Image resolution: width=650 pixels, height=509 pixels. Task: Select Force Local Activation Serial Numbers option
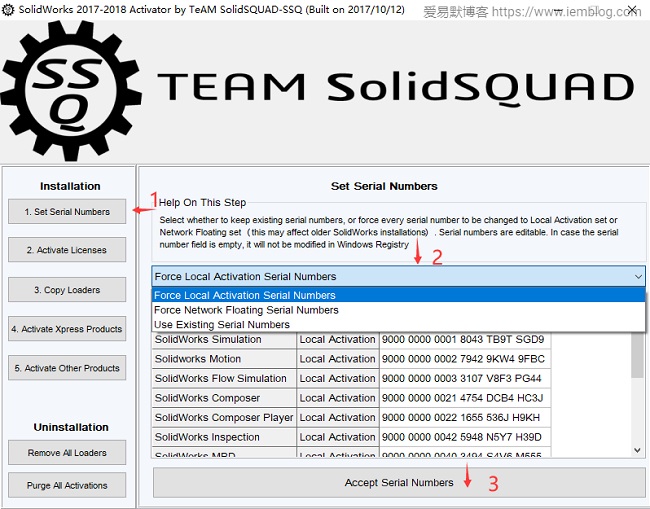point(398,295)
